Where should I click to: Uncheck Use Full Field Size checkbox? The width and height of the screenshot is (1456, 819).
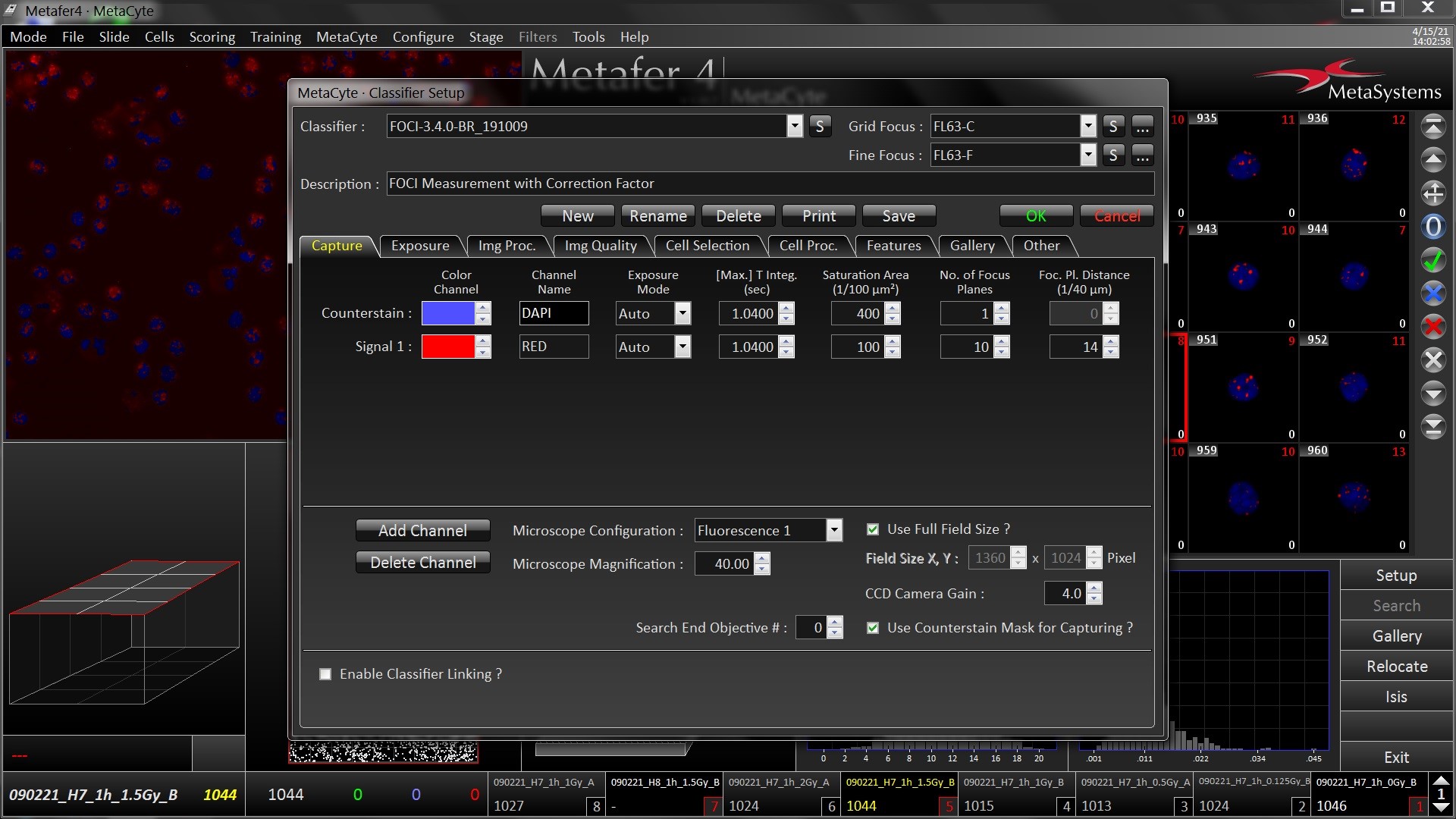point(873,529)
